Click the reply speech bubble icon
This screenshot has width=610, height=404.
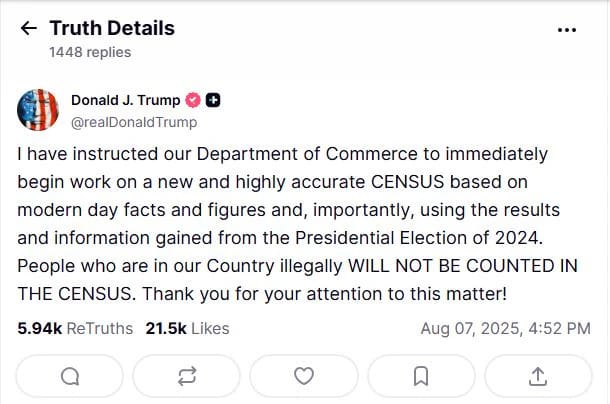pyautogui.click(x=70, y=376)
